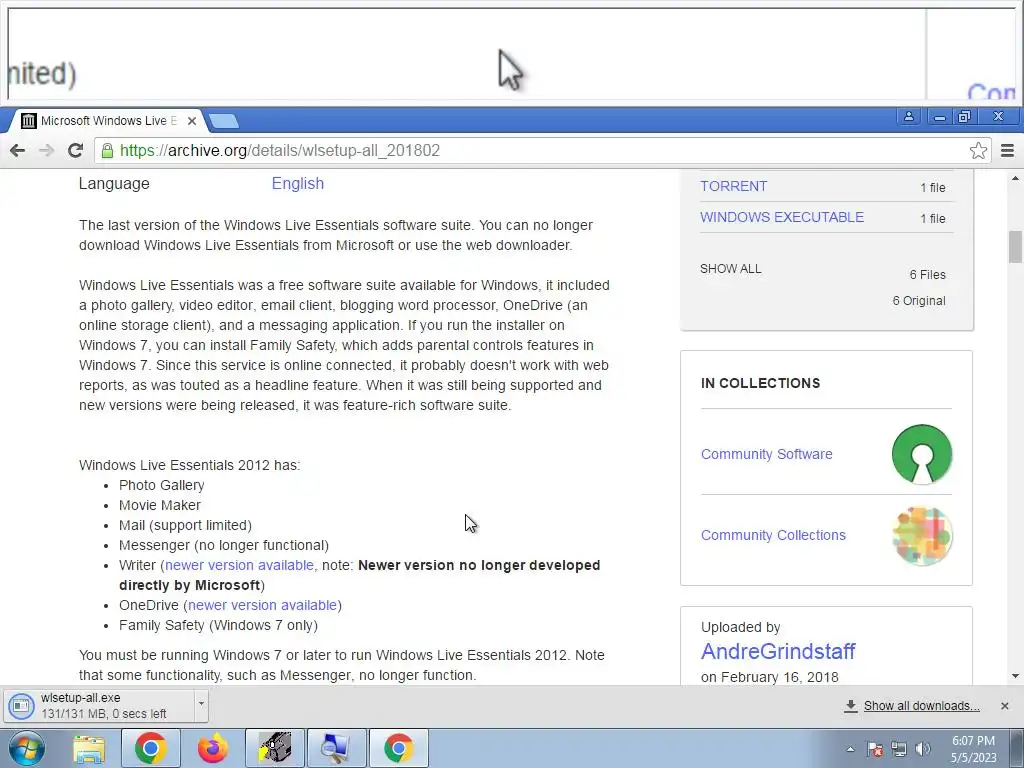Click the WINDOWS EXECUTABLE download option
The image size is (1024, 768).
pyautogui.click(x=782, y=217)
